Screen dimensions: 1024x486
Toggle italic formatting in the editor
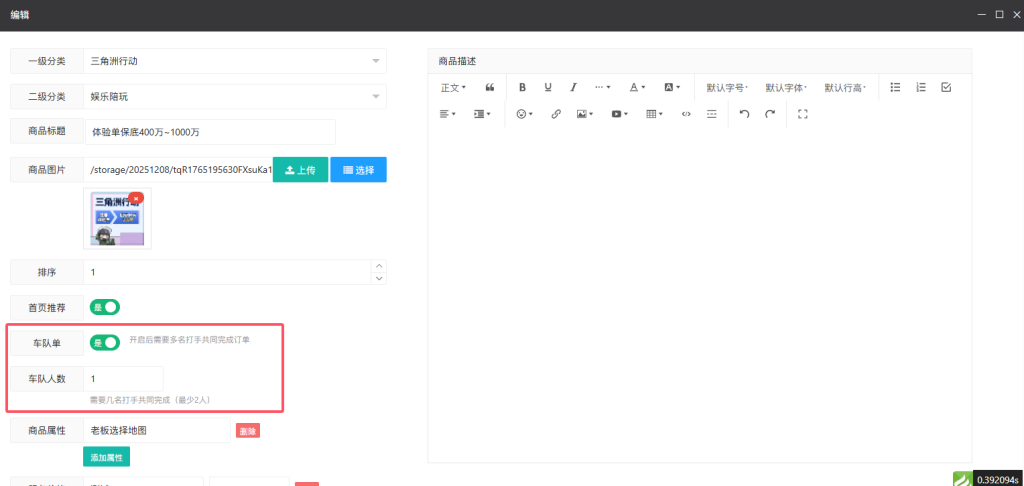(573, 87)
